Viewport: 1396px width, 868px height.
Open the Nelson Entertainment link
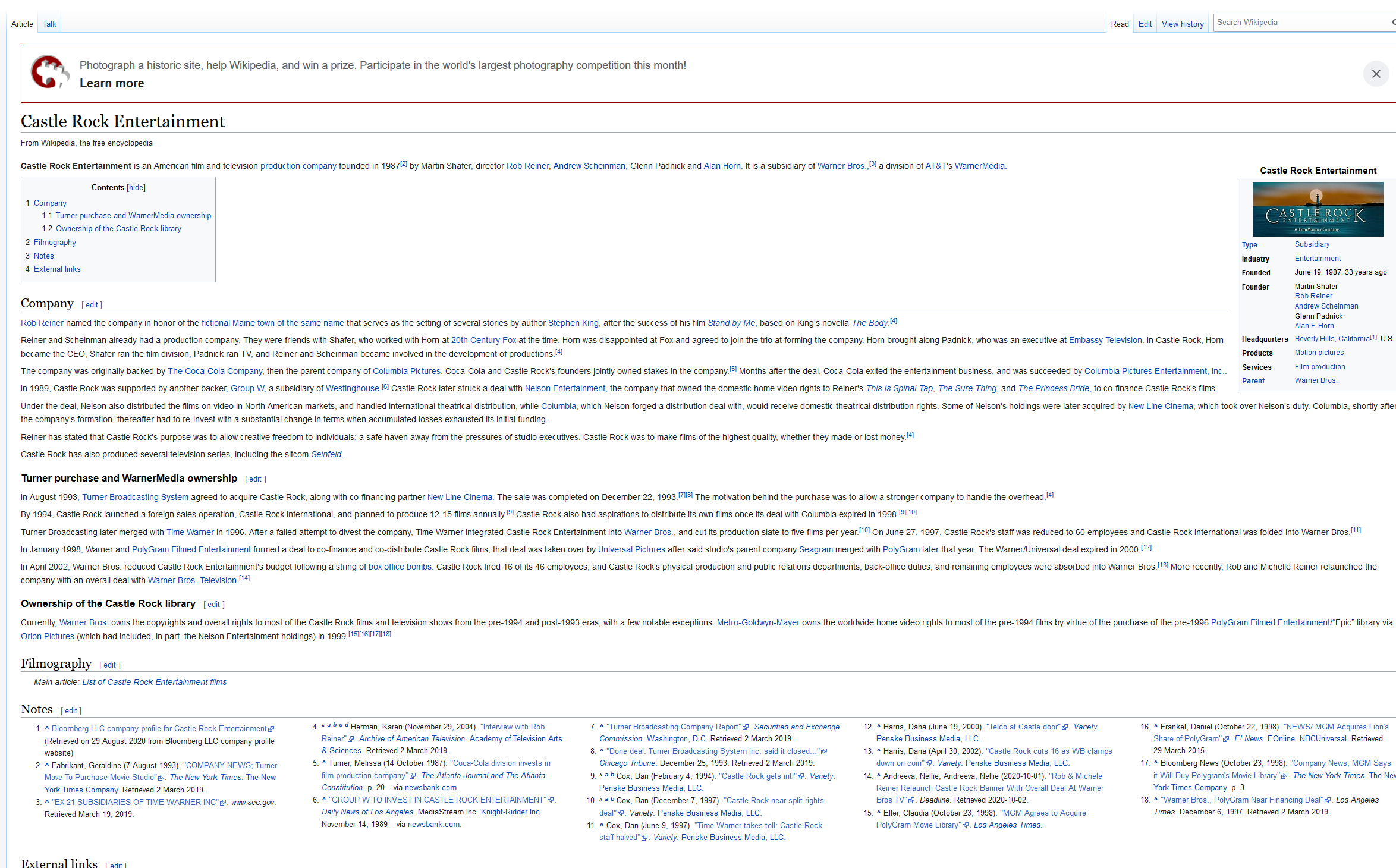pos(565,389)
